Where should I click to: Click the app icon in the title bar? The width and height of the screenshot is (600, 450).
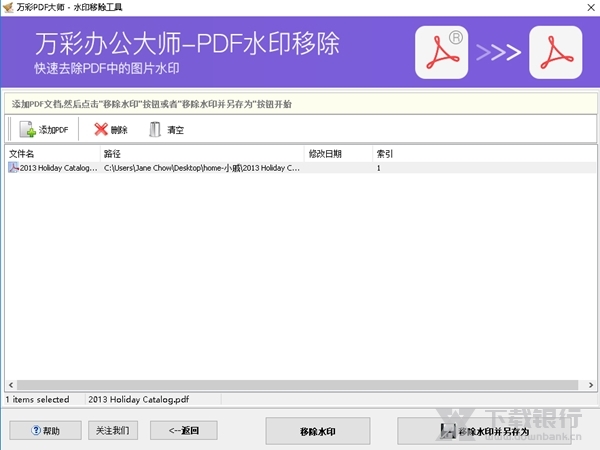8,7
